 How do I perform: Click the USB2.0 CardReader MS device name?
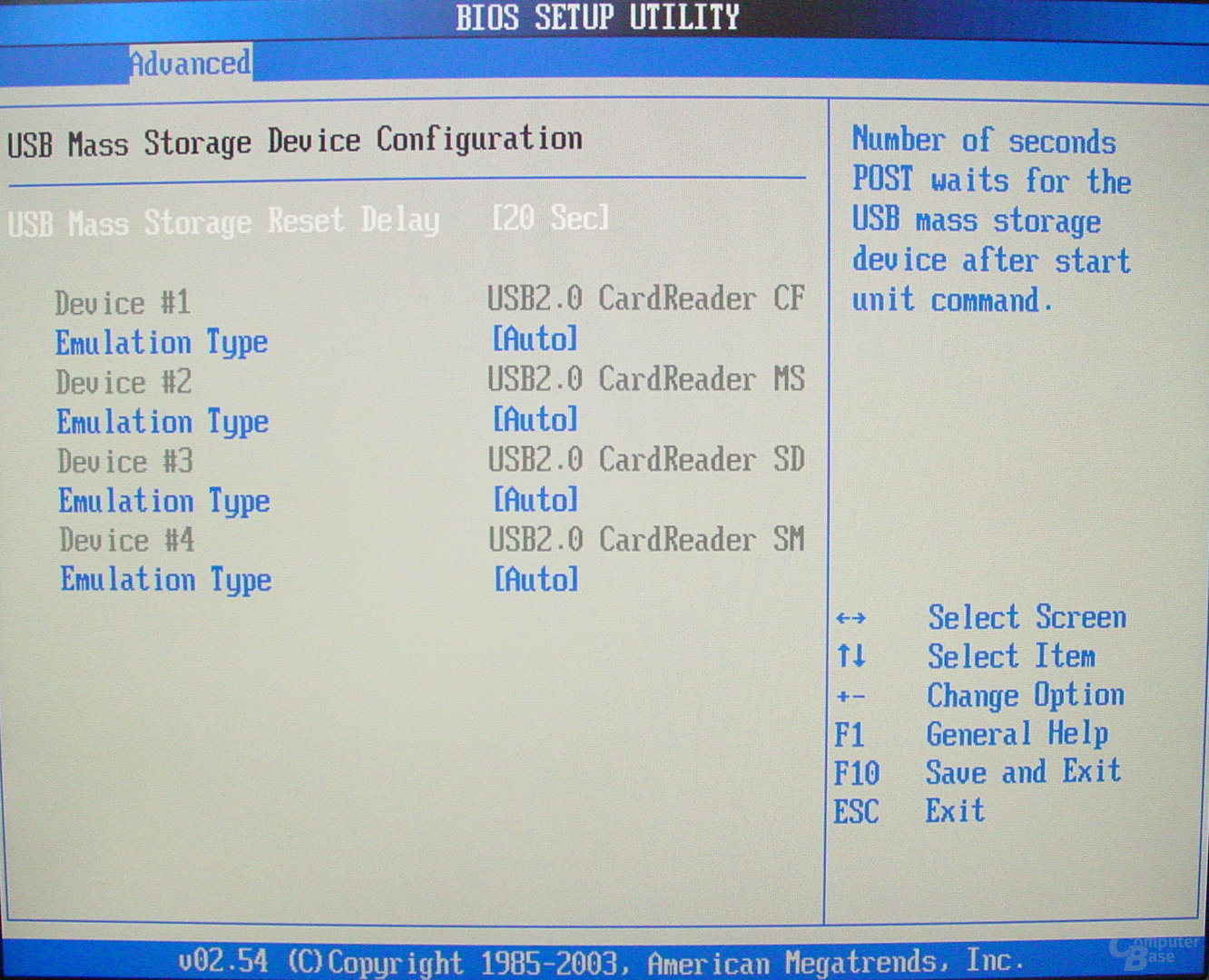tap(646, 378)
